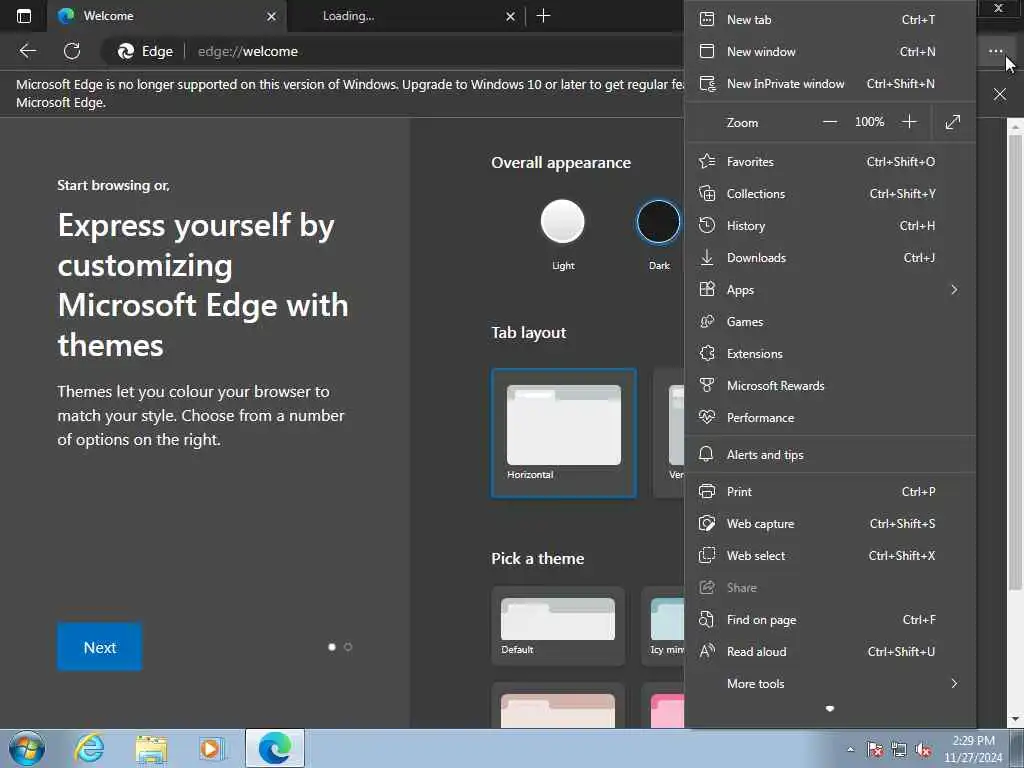Expand the Apps submenu arrow
This screenshot has width=1024, height=768.
[954, 289]
